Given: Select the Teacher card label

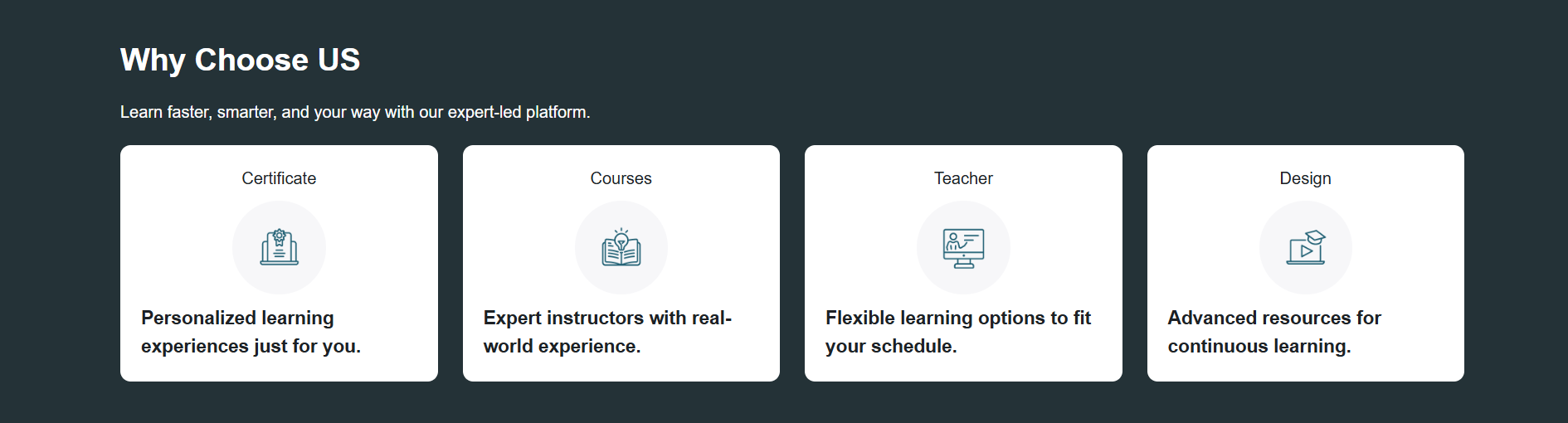Looking at the screenshot, I should [963, 178].
